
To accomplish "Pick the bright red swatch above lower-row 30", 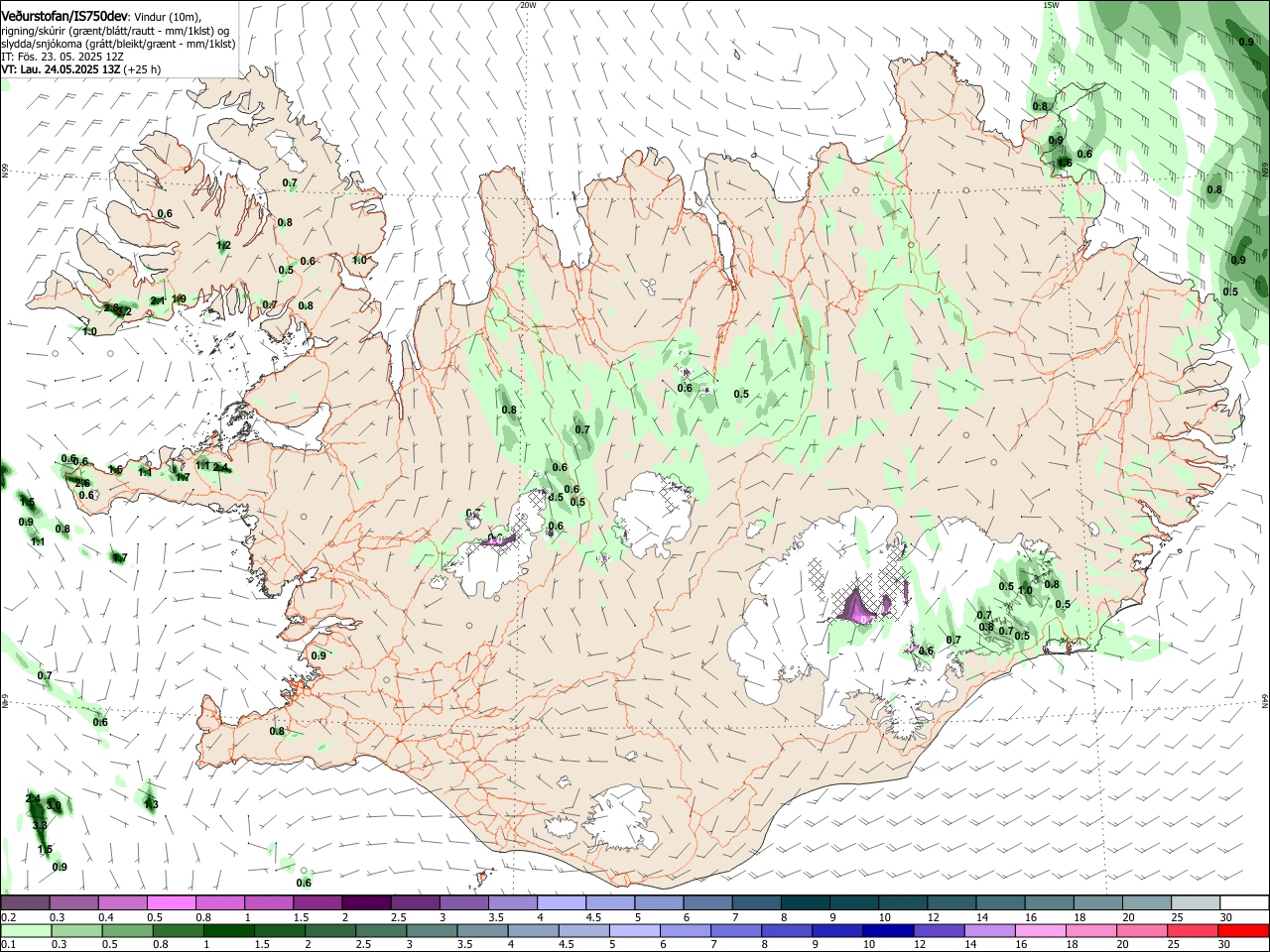I will pos(1244,930).
